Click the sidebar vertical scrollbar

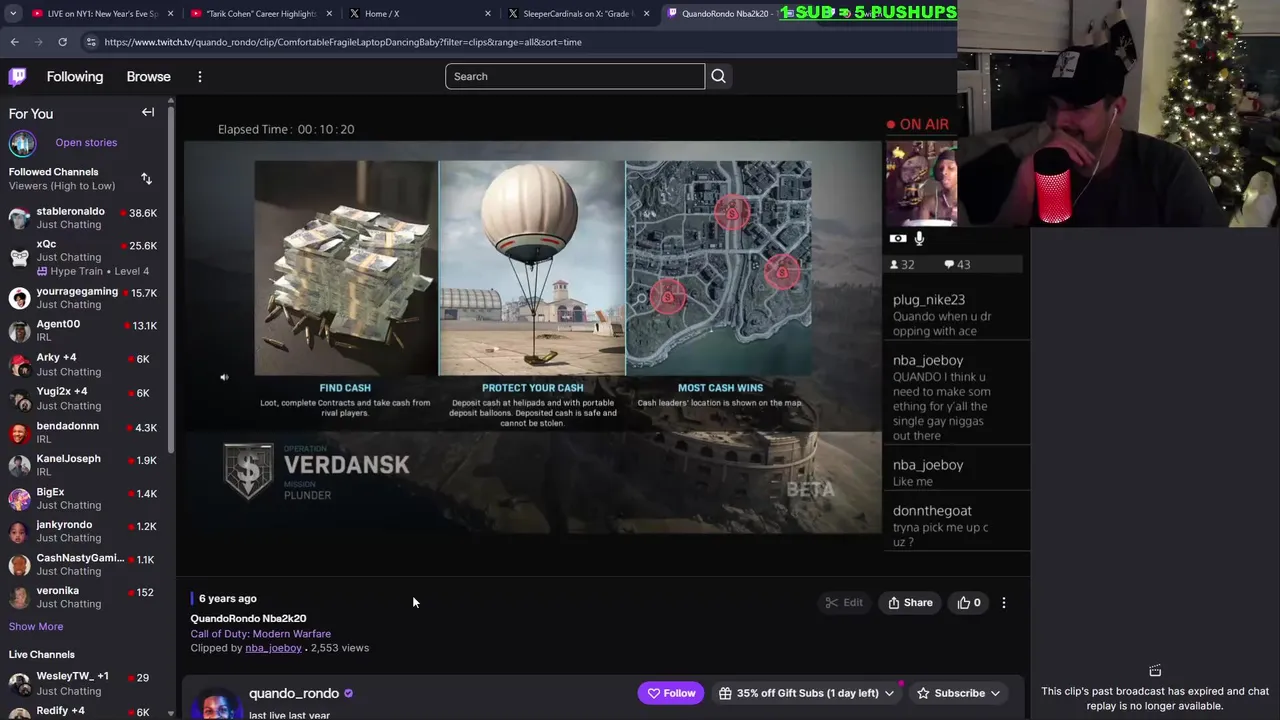172,280
